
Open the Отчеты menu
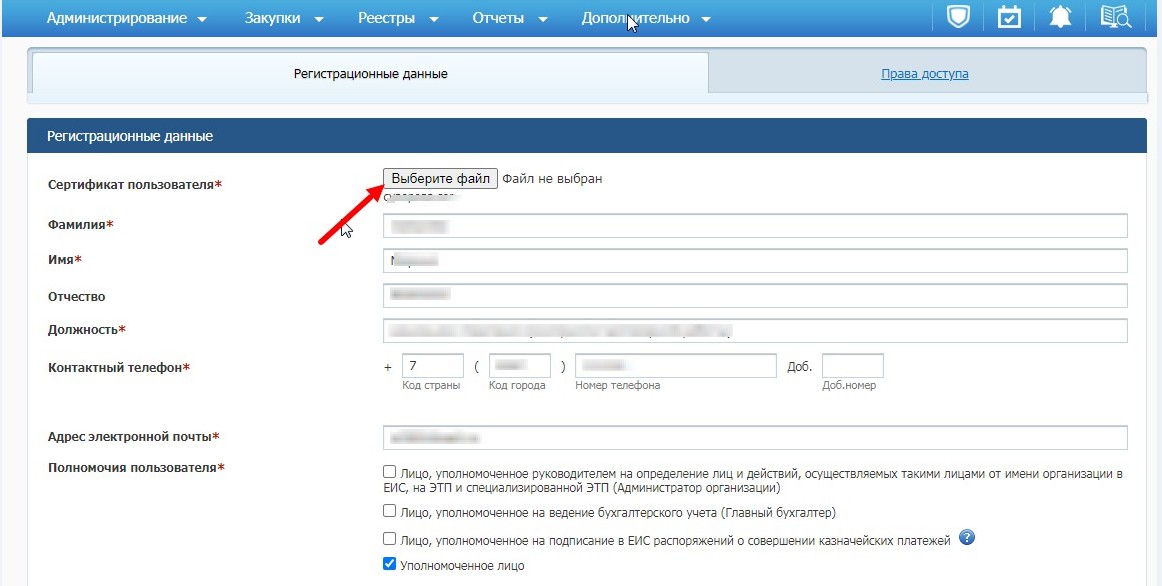click(509, 18)
